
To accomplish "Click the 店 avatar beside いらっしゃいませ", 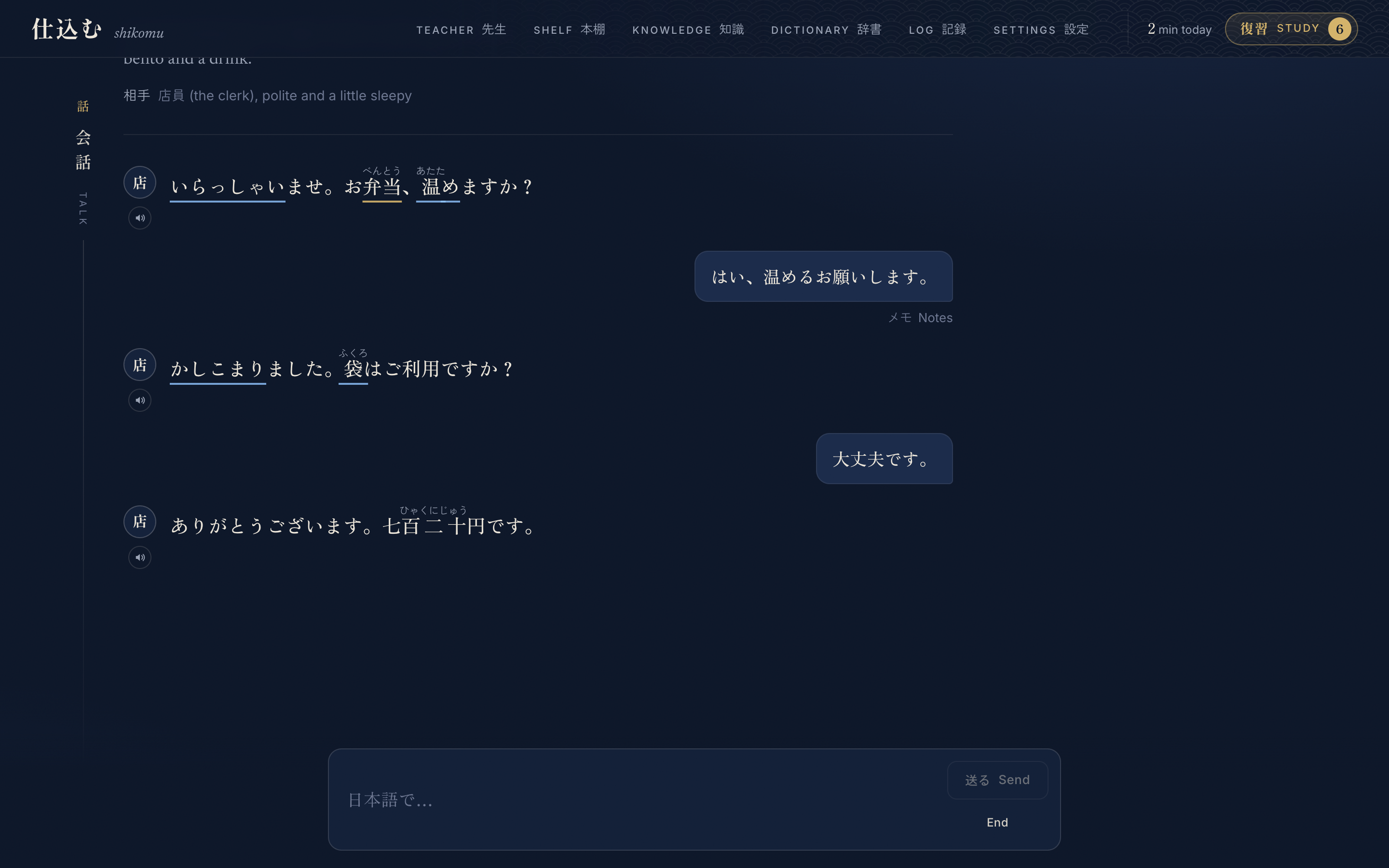I will tap(139, 183).
